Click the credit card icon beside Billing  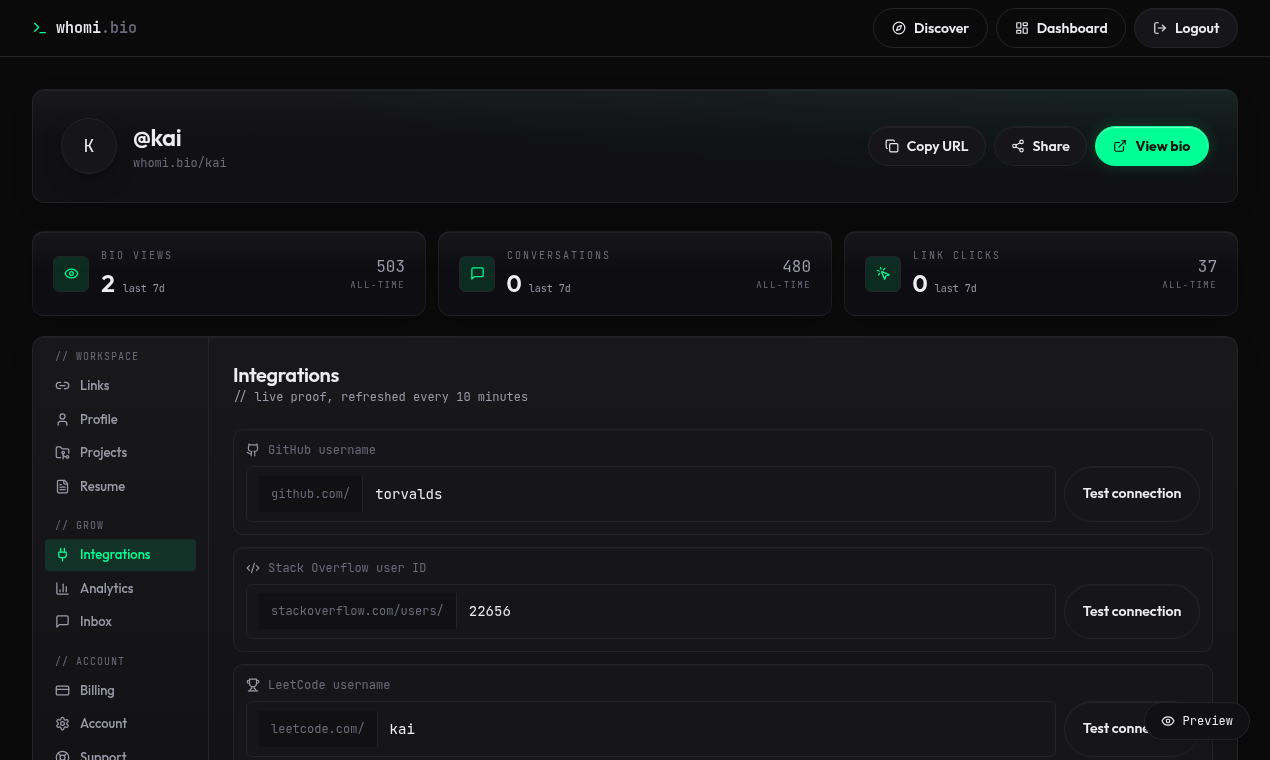(x=62, y=690)
